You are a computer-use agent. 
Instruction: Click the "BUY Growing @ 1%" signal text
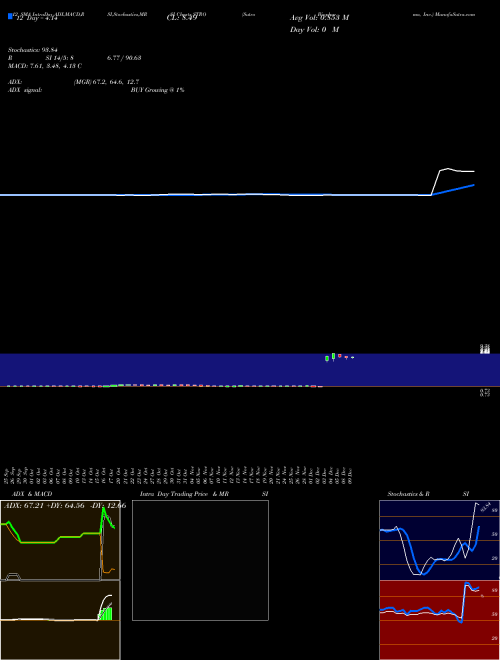(157, 90)
